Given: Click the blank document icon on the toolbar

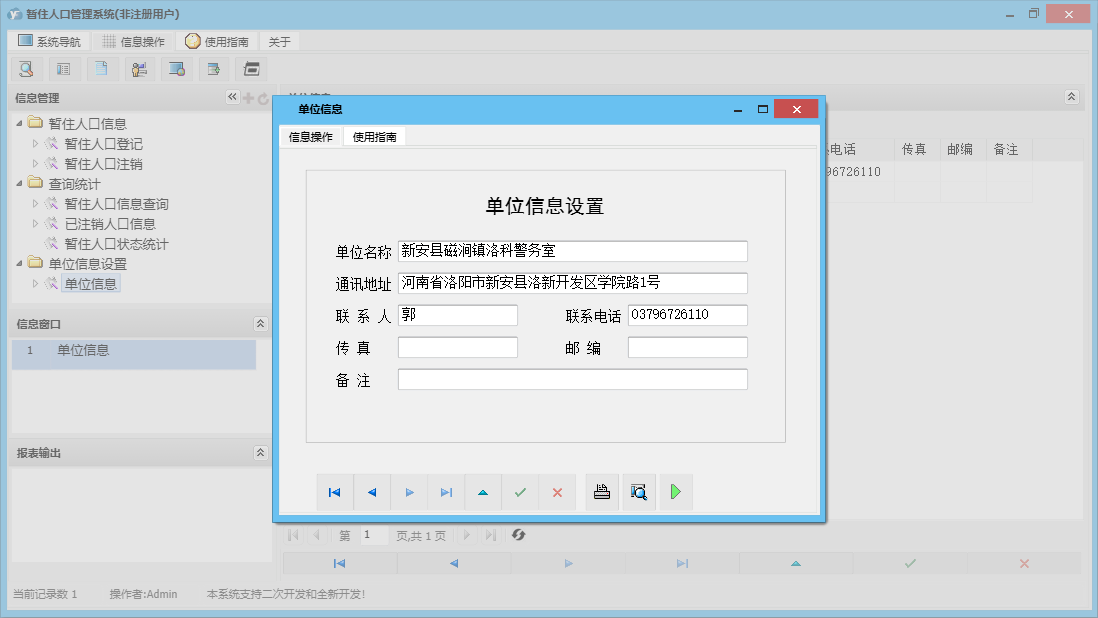Looking at the screenshot, I should pos(100,68).
